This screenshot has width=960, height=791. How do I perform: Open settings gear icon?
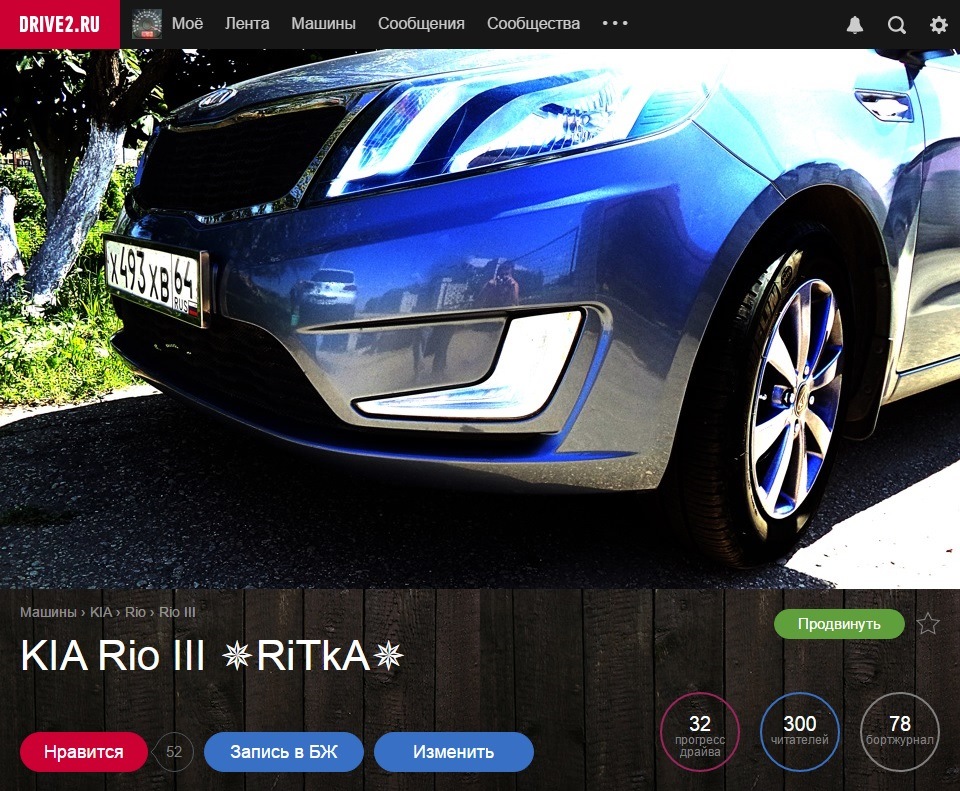[x=938, y=24]
